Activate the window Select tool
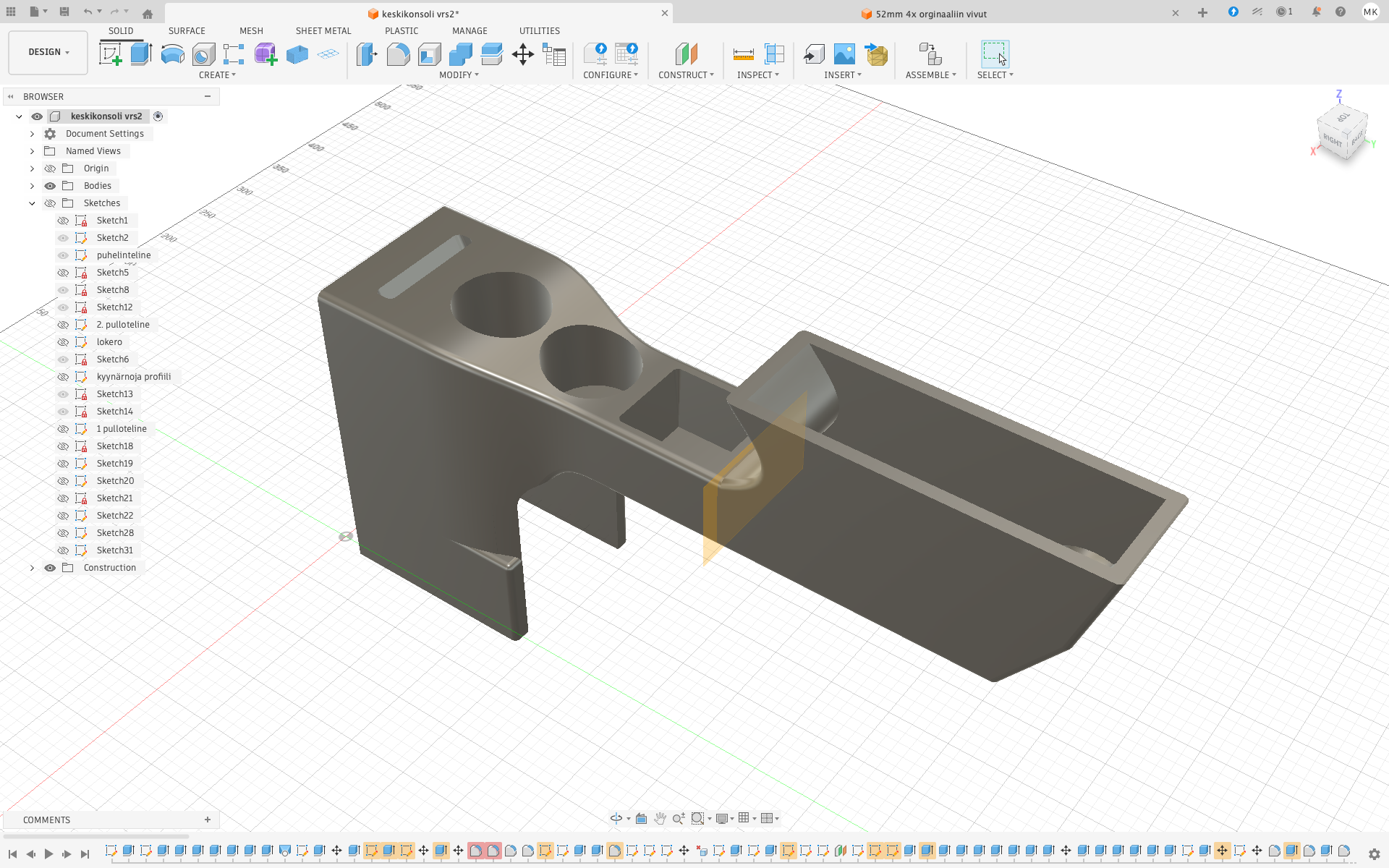The width and height of the screenshot is (1389, 868). tap(995, 54)
